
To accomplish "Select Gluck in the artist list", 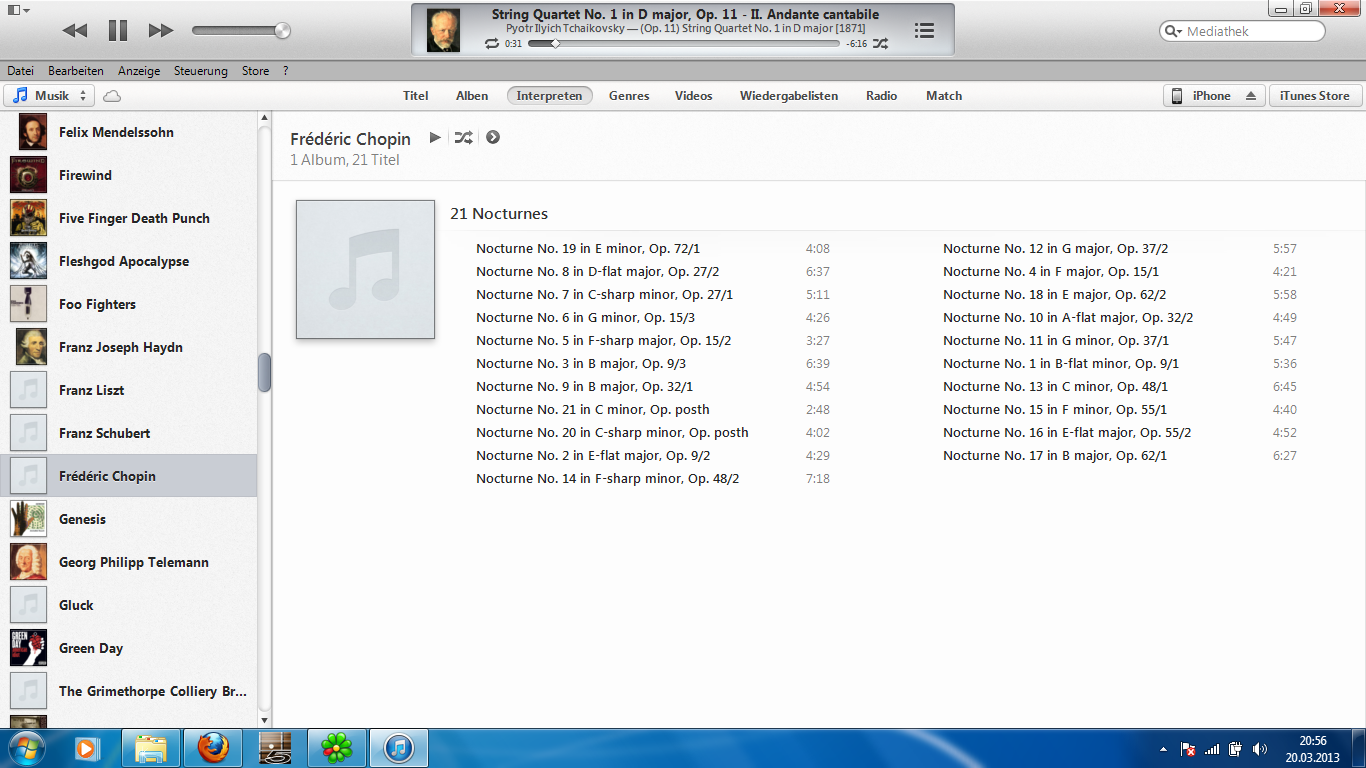I will [x=128, y=605].
